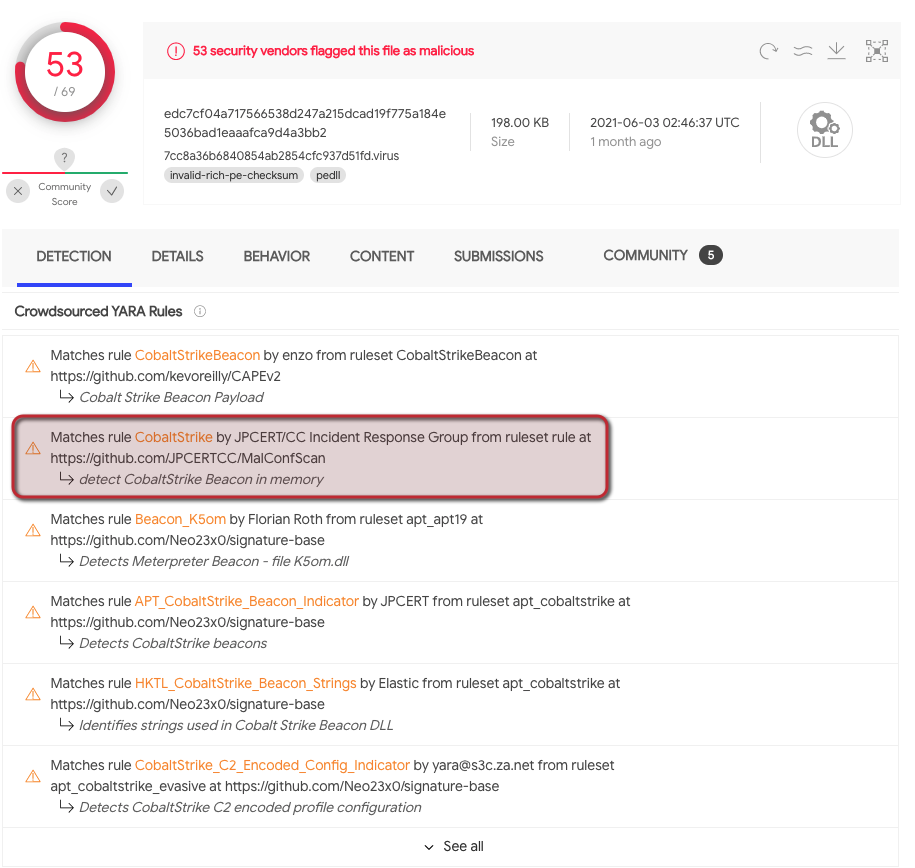This screenshot has height=868, width=915.
Task: Open the CobaltStrike rule by JPCERT/CC
Action: (x=173, y=437)
